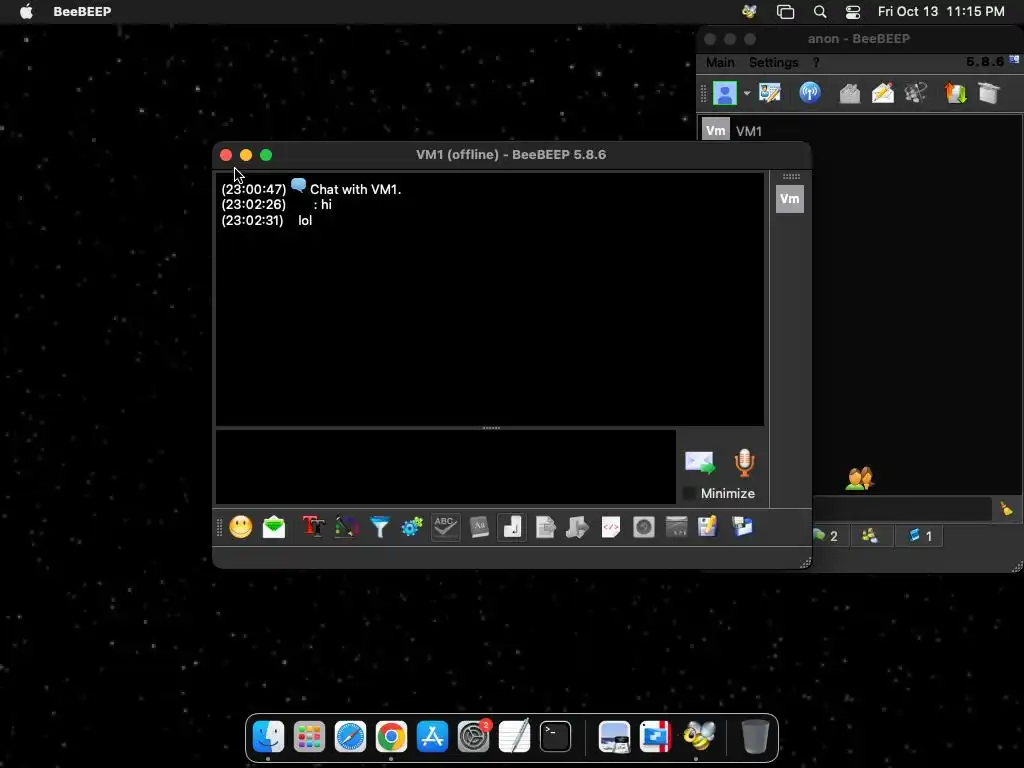1024x768 pixels.
Task: Click the blue user status icon
Action: (725, 93)
